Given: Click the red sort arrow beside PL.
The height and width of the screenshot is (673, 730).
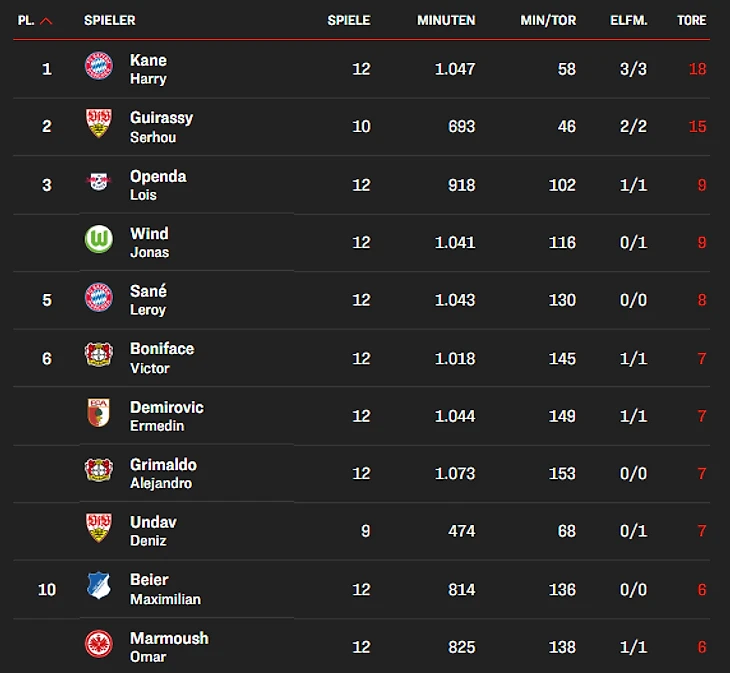Looking at the screenshot, I should 46,20.
